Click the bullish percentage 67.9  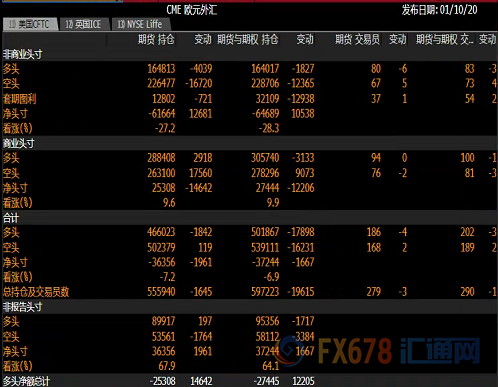[x=167, y=366]
